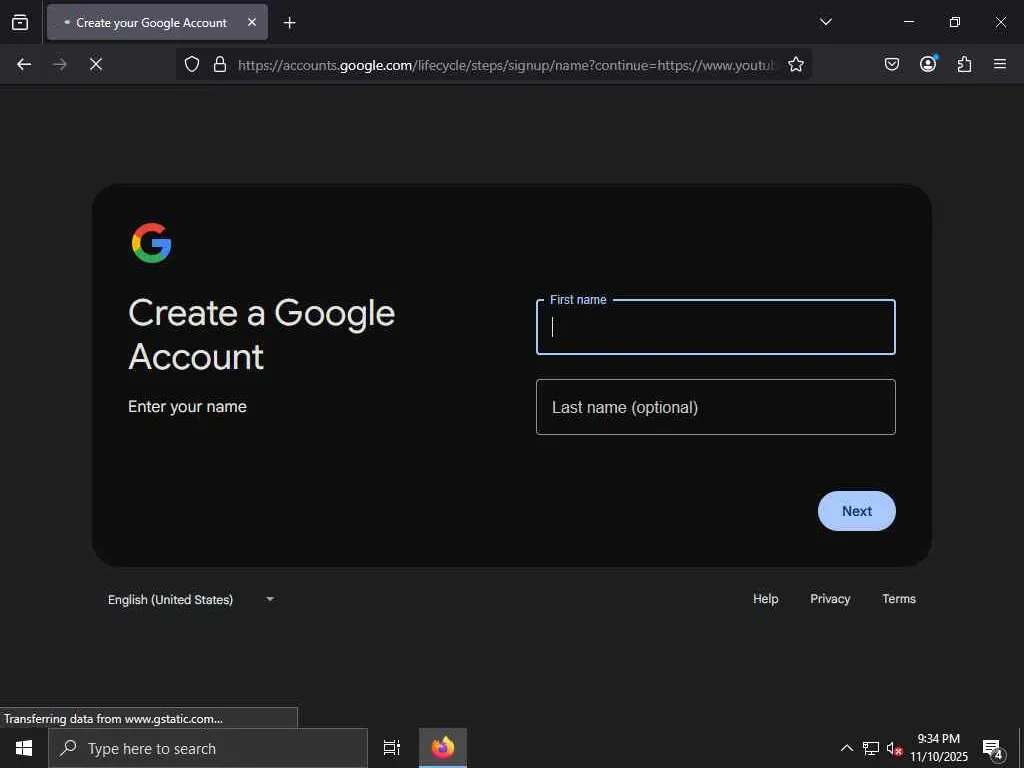
Task: Open the Privacy link
Action: pos(830,599)
